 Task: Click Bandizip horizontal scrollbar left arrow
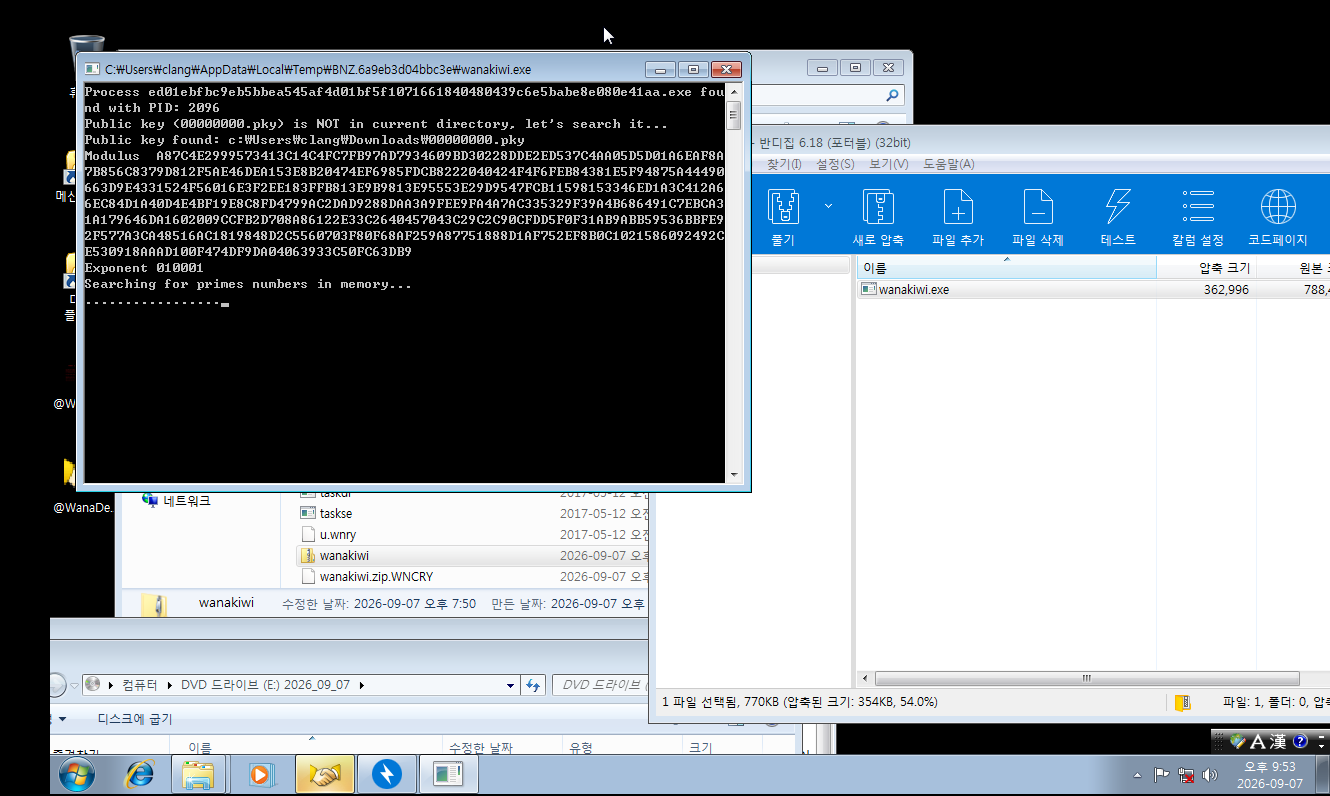point(865,678)
